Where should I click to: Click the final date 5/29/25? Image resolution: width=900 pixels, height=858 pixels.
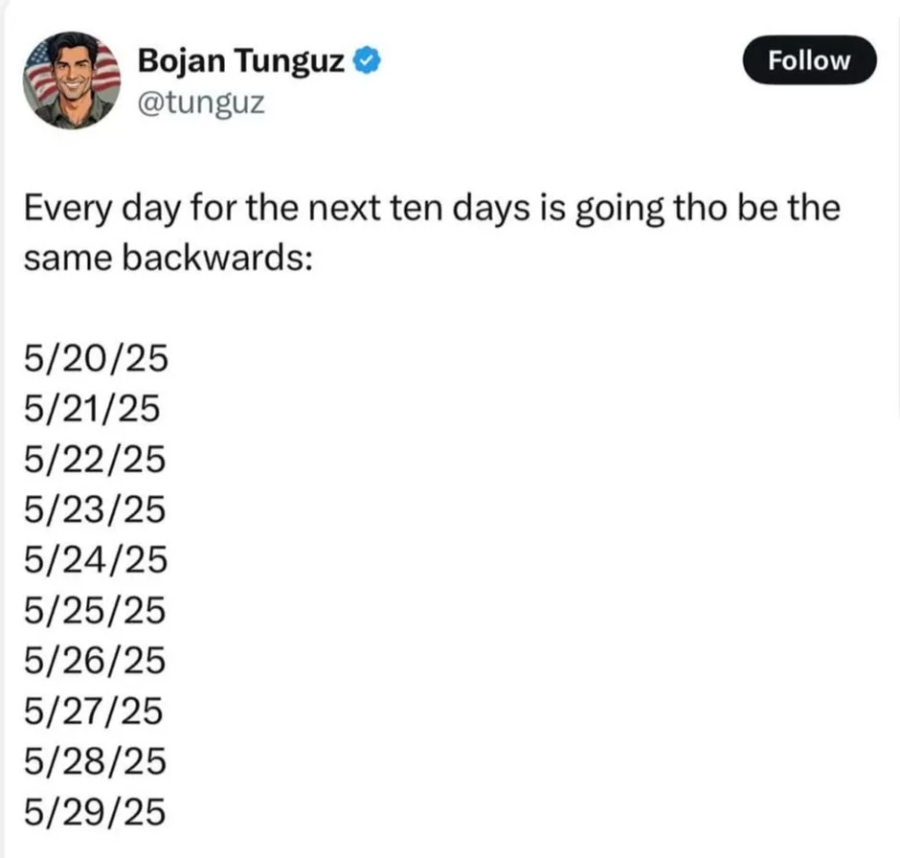pyautogui.click(x=97, y=812)
